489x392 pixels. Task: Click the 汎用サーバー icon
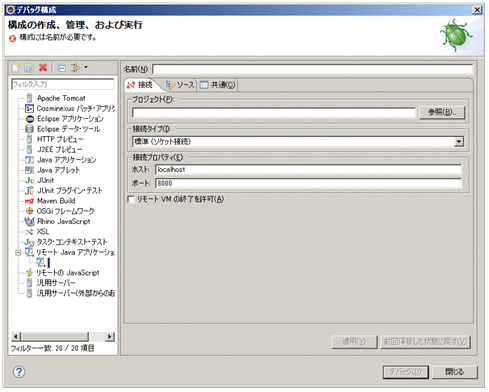[29, 283]
